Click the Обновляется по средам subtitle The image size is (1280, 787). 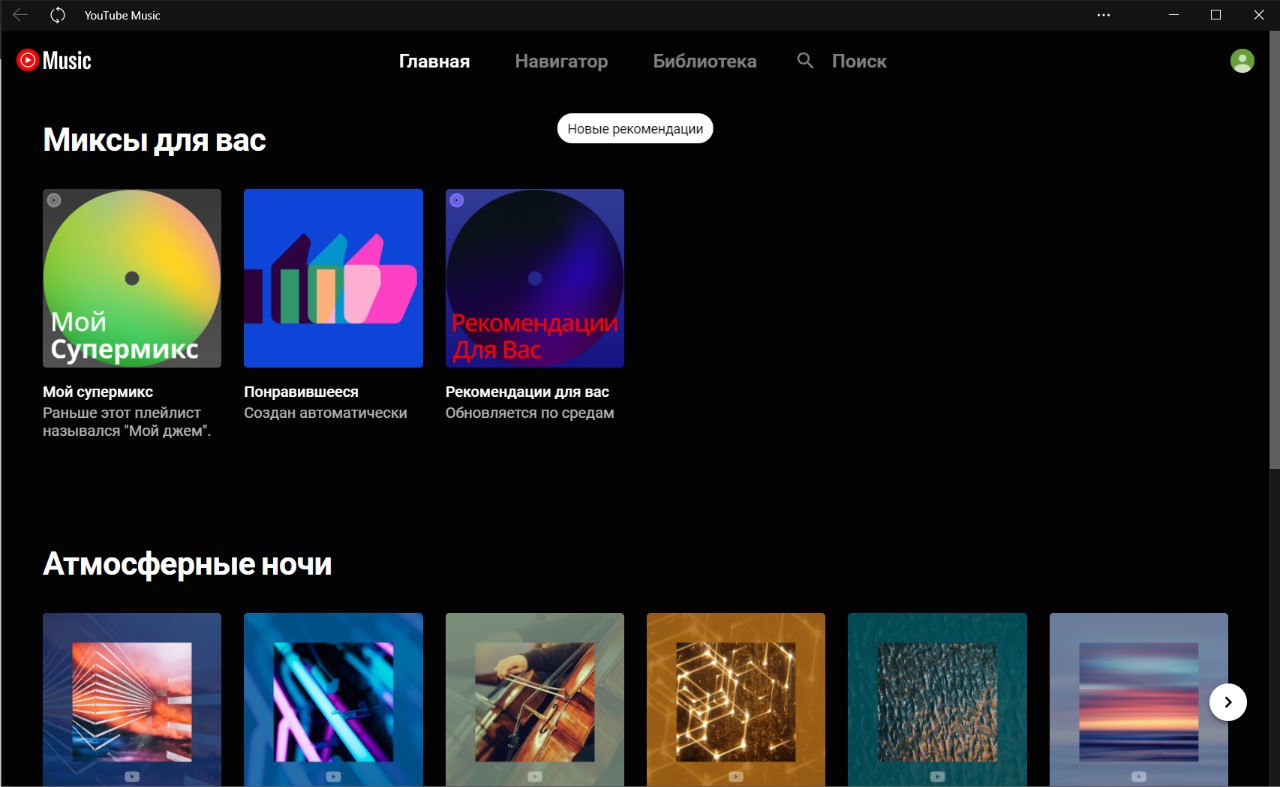point(530,413)
